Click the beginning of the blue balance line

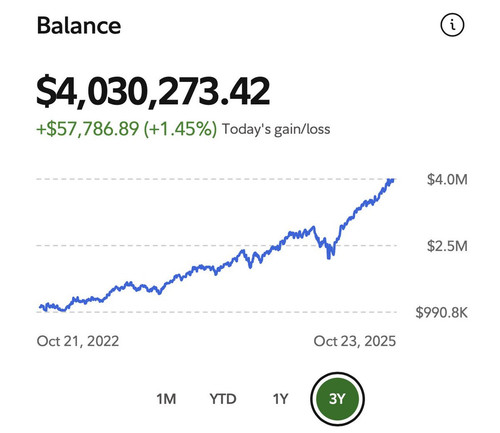[40, 306]
